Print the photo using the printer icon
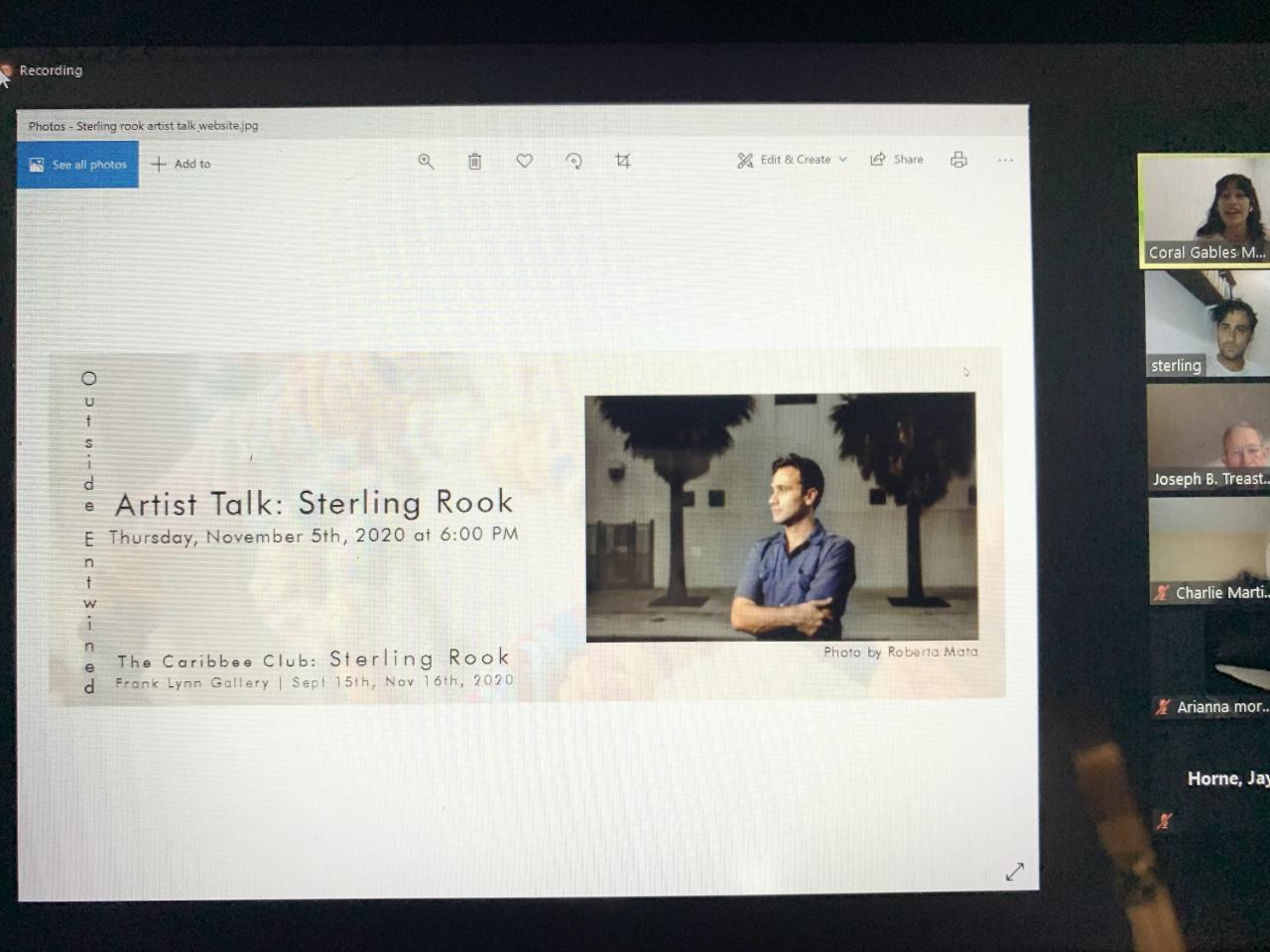Viewport: 1270px width, 952px height. coord(958,160)
